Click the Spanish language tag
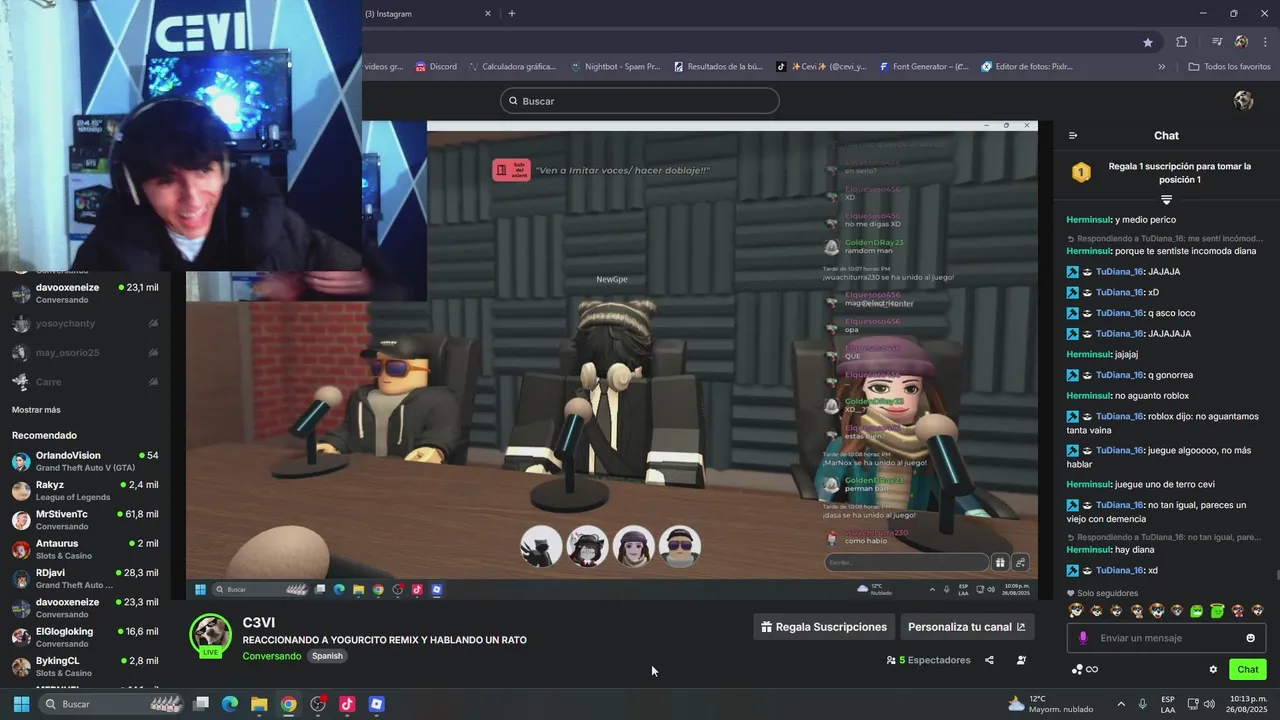Viewport: 1280px width, 720px height. tap(327, 656)
